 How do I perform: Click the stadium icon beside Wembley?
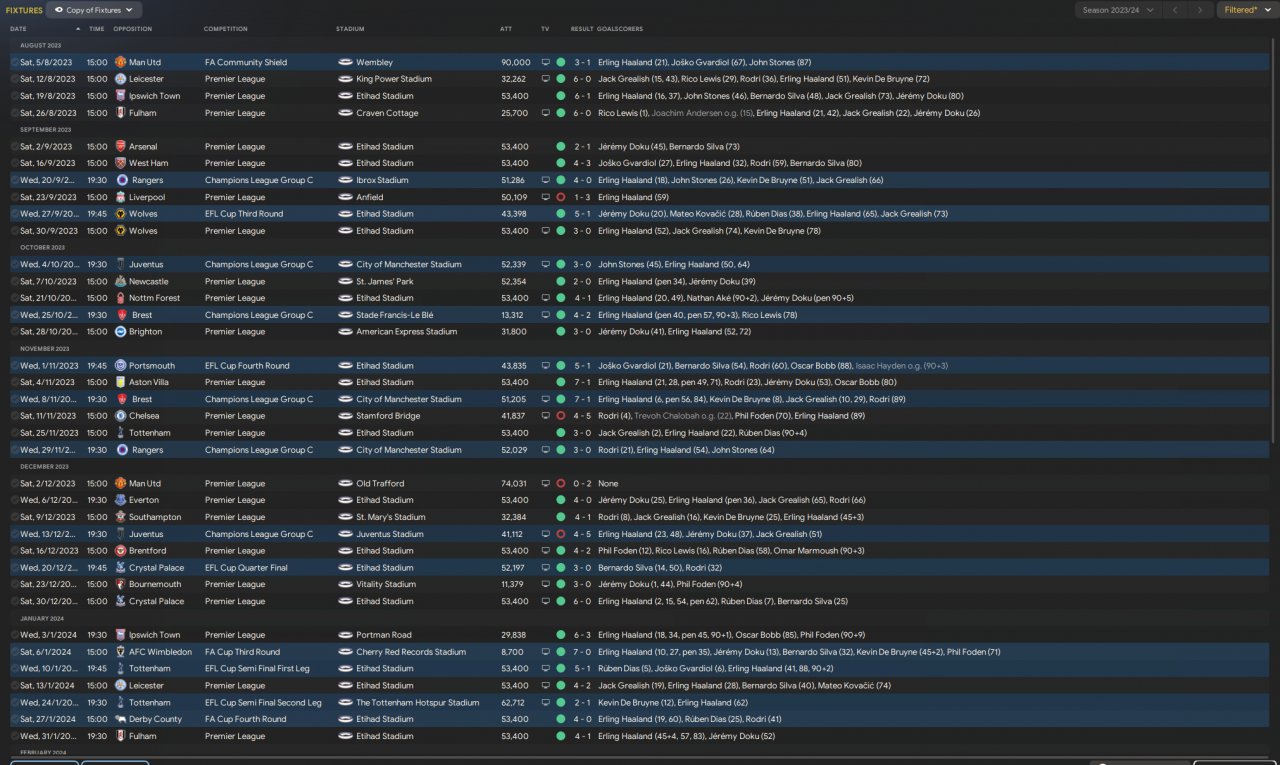345,62
